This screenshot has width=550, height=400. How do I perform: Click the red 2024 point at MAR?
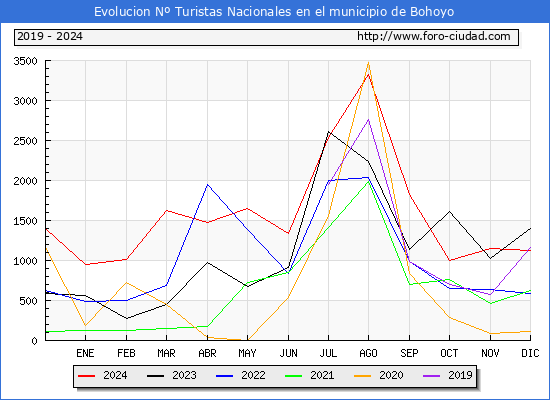(166, 210)
